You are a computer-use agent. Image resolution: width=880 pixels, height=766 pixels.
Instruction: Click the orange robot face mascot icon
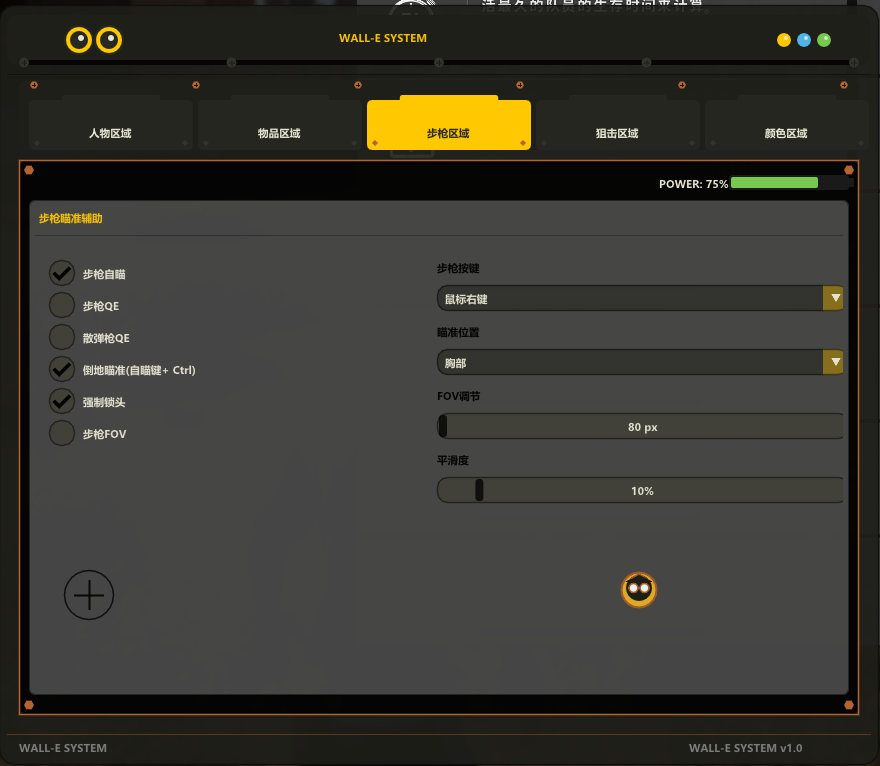pos(638,590)
